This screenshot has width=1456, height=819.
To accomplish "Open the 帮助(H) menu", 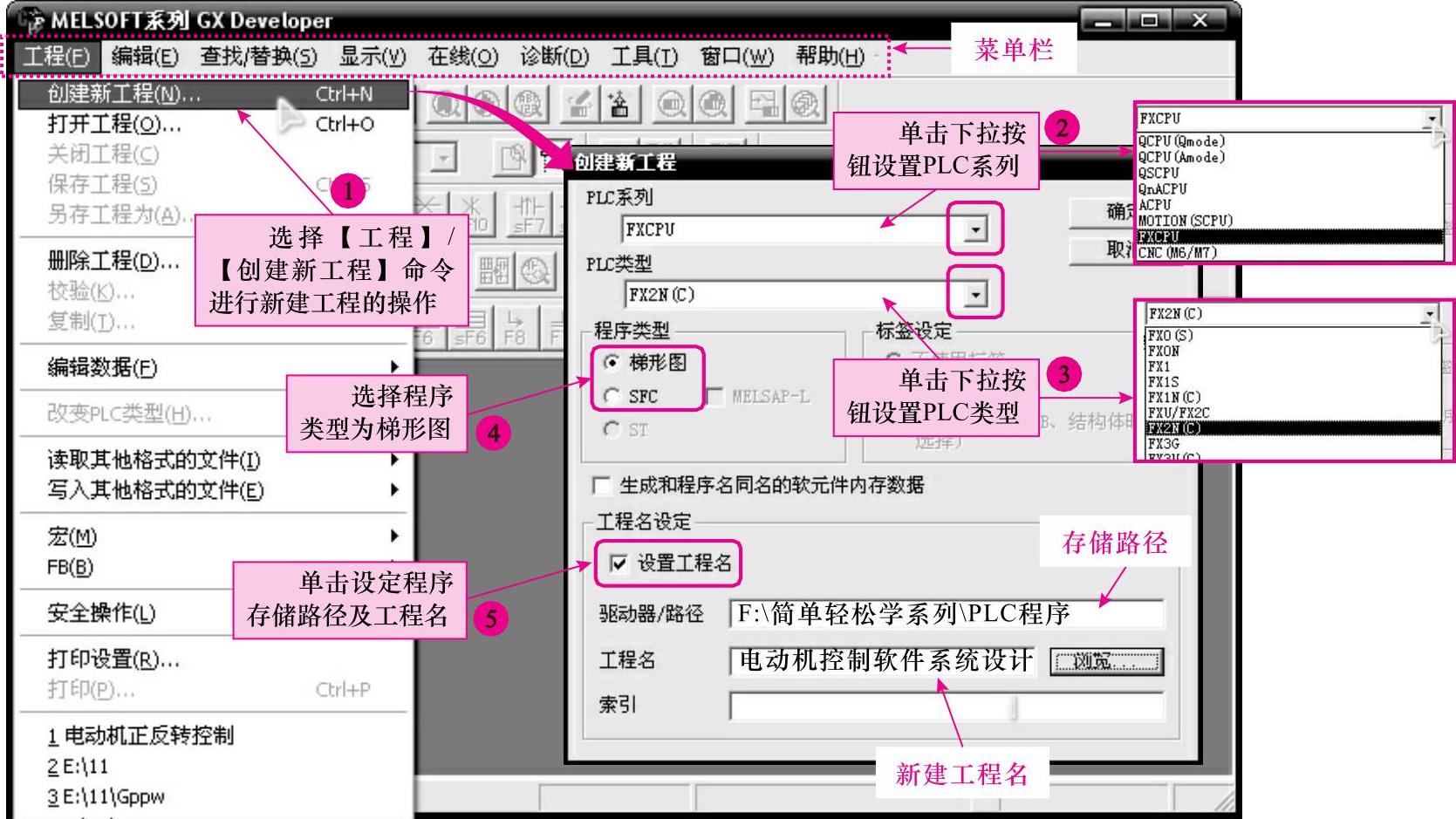I will pos(831,57).
